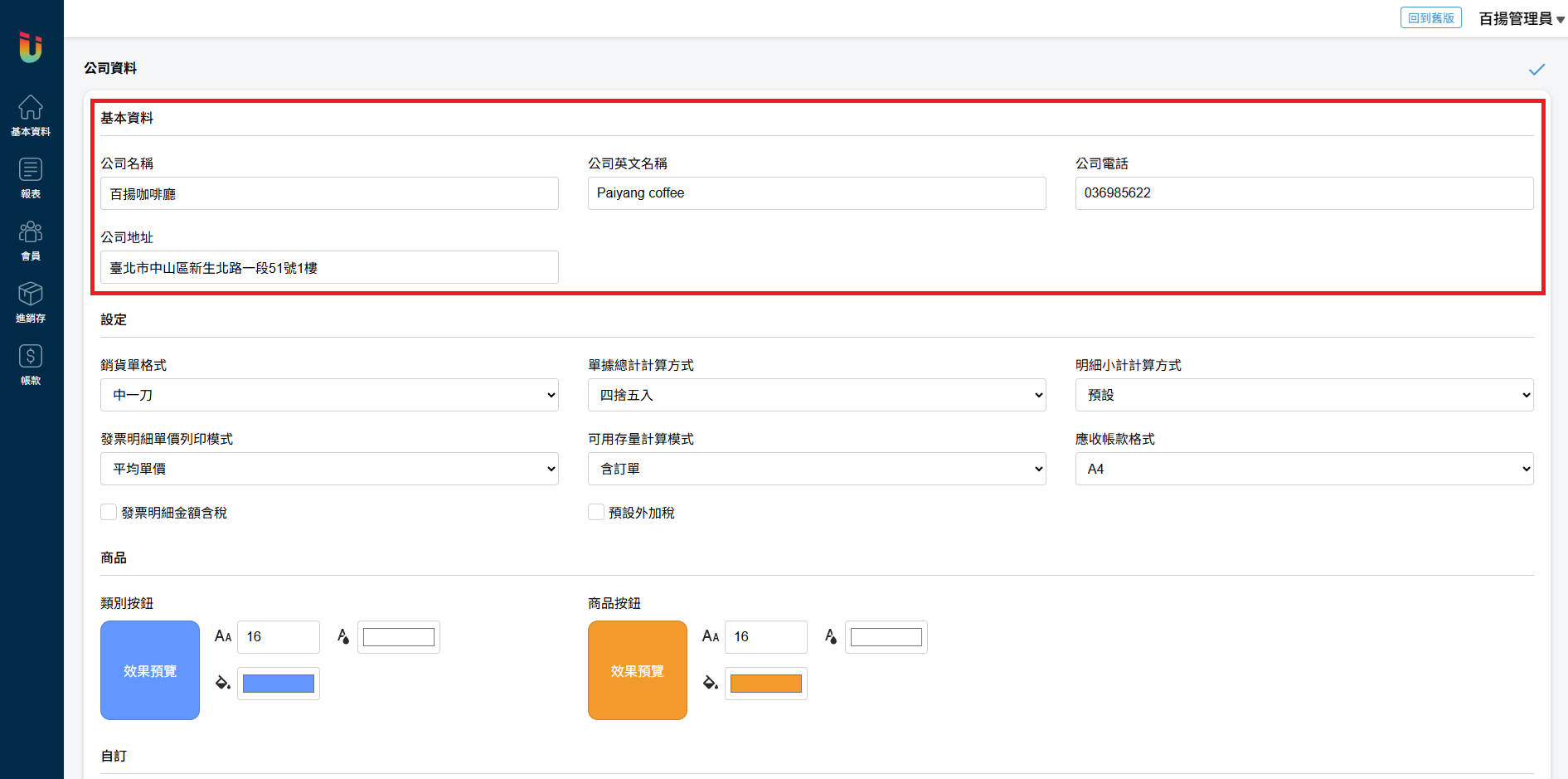1568x779 pixels.
Task: Click the orange 效果預覽 product button
Action: [x=637, y=670]
